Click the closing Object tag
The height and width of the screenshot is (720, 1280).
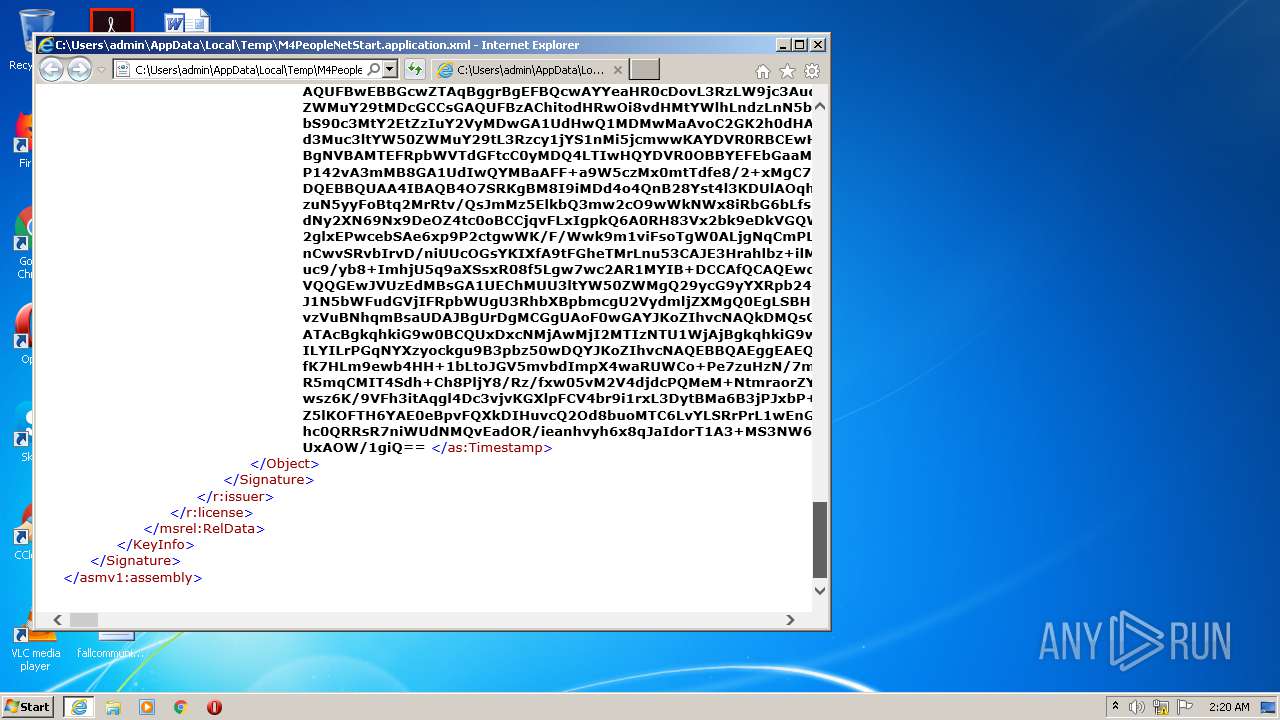pos(285,463)
